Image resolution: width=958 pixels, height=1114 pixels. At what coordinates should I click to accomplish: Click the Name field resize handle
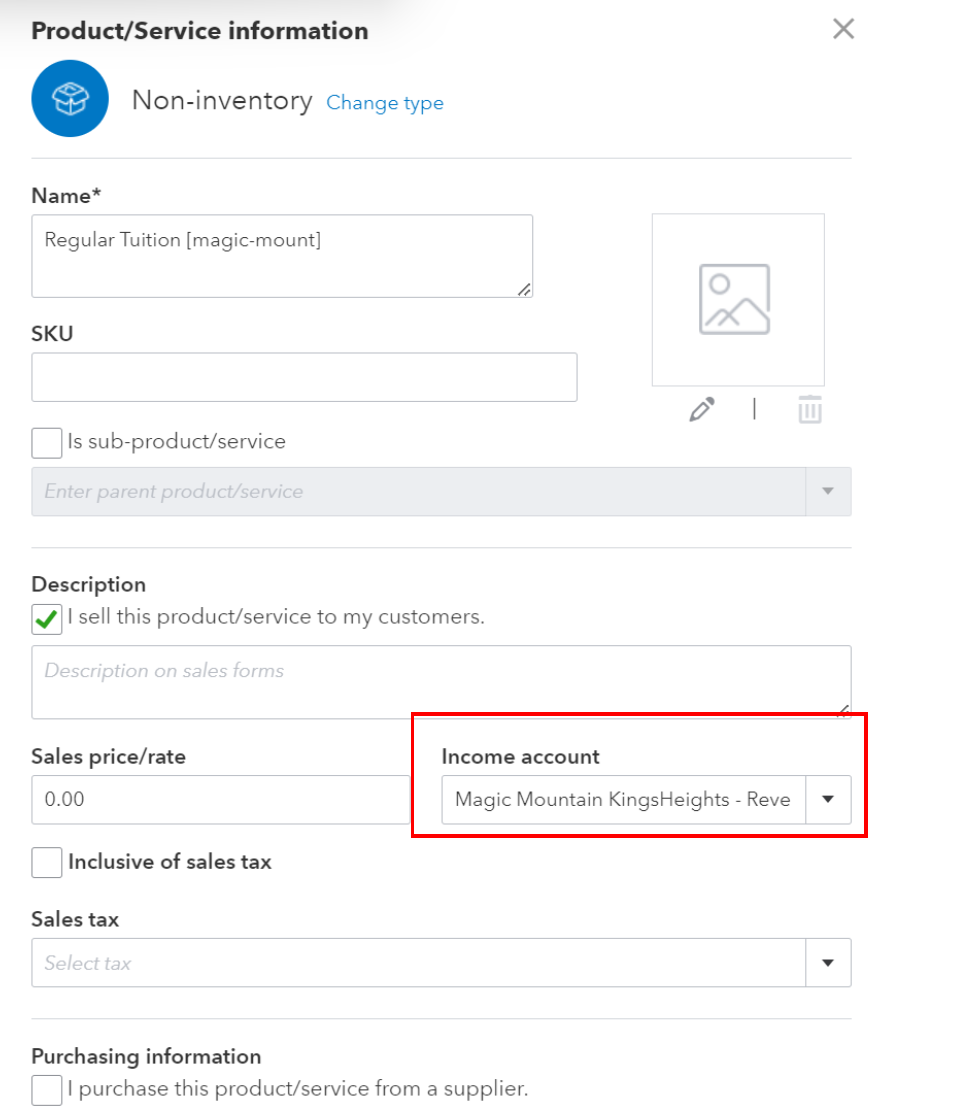(x=524, y=289)
